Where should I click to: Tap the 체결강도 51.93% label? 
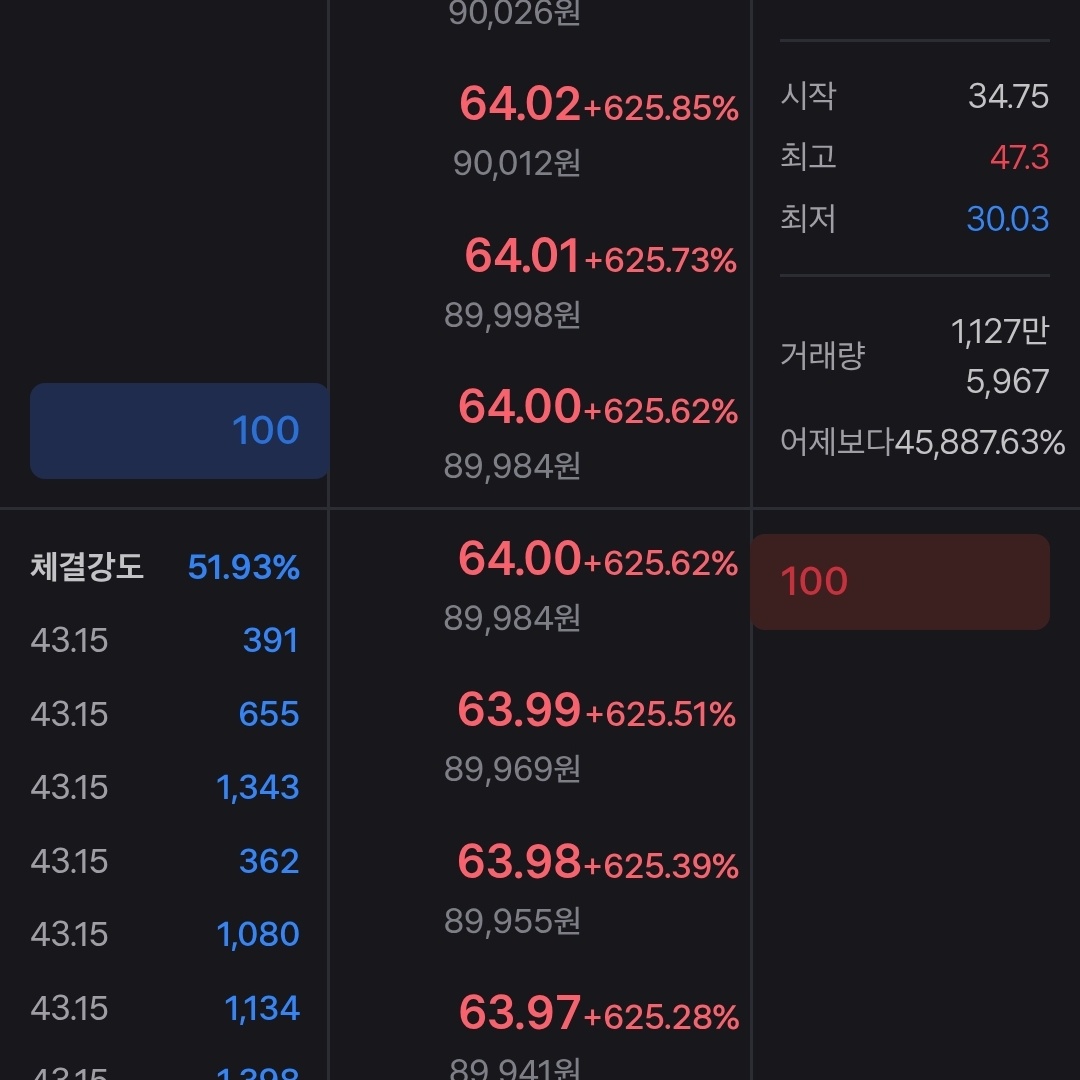165,568
